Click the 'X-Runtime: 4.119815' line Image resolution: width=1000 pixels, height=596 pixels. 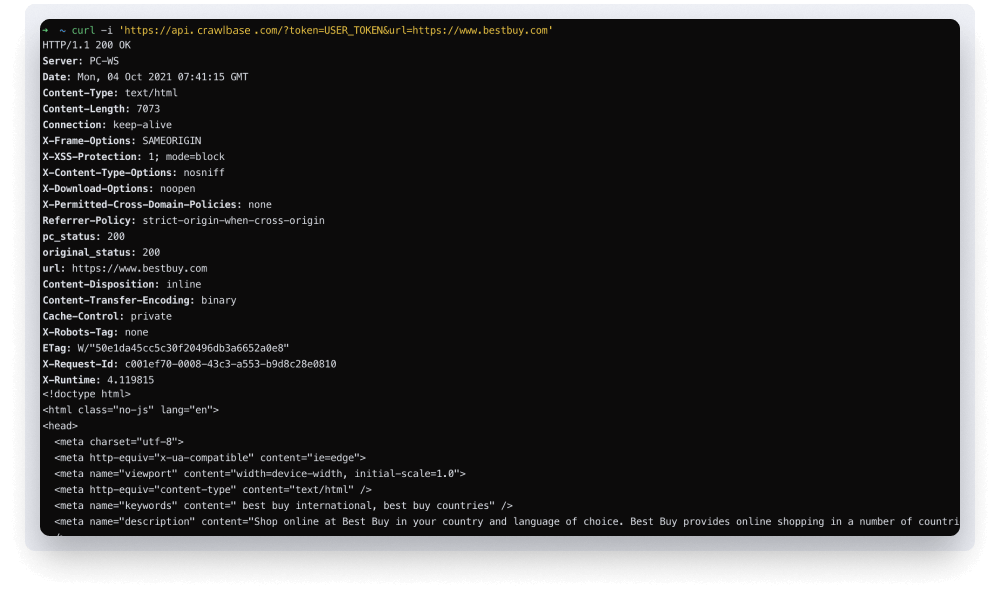pyautogui.click(x=98, y=380)
